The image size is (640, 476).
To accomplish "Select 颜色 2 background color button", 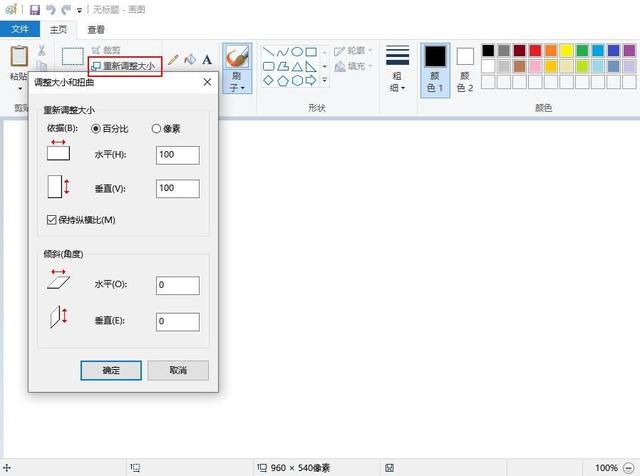I will (465, 70).
